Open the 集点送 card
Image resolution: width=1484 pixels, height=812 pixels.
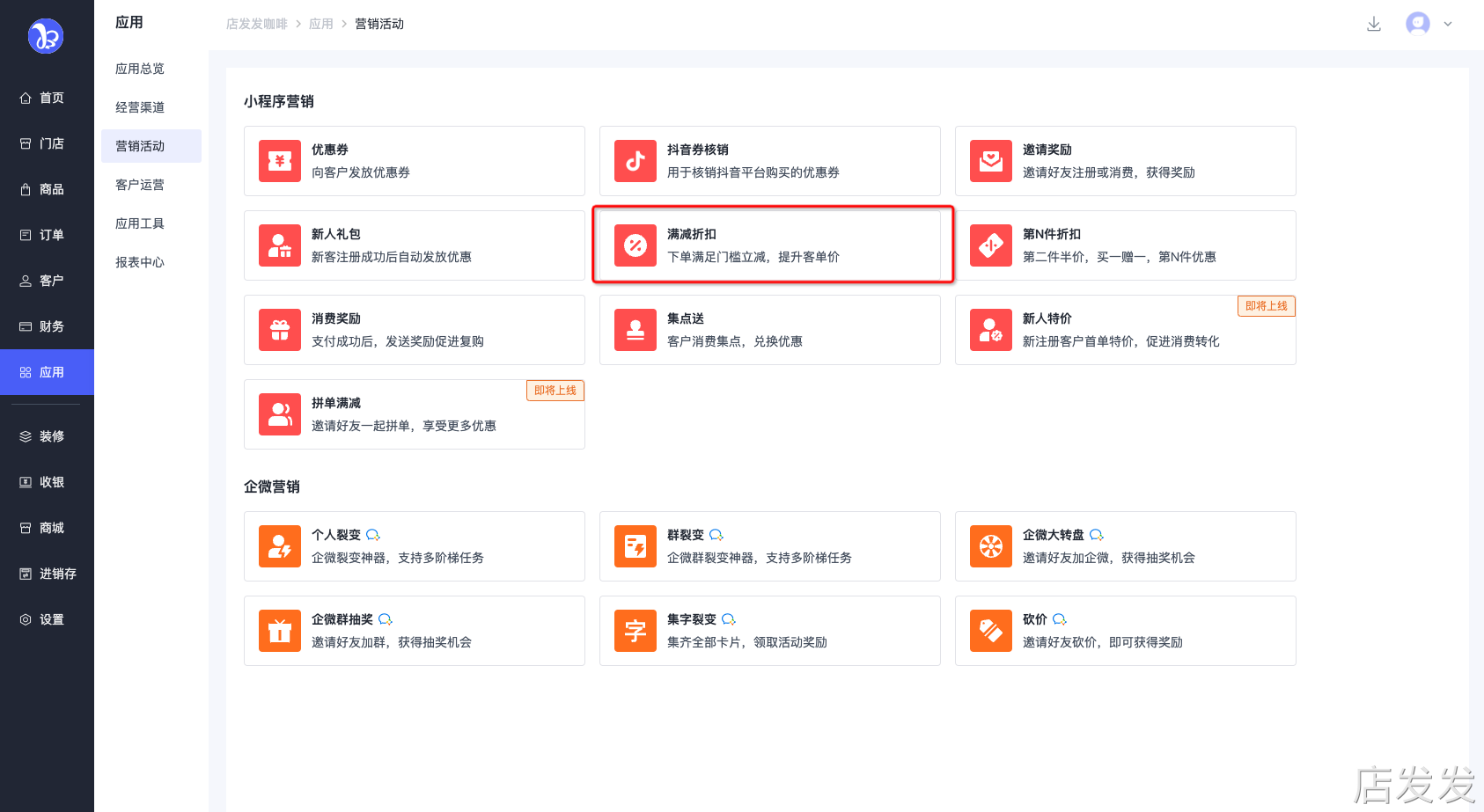point(769,330)
